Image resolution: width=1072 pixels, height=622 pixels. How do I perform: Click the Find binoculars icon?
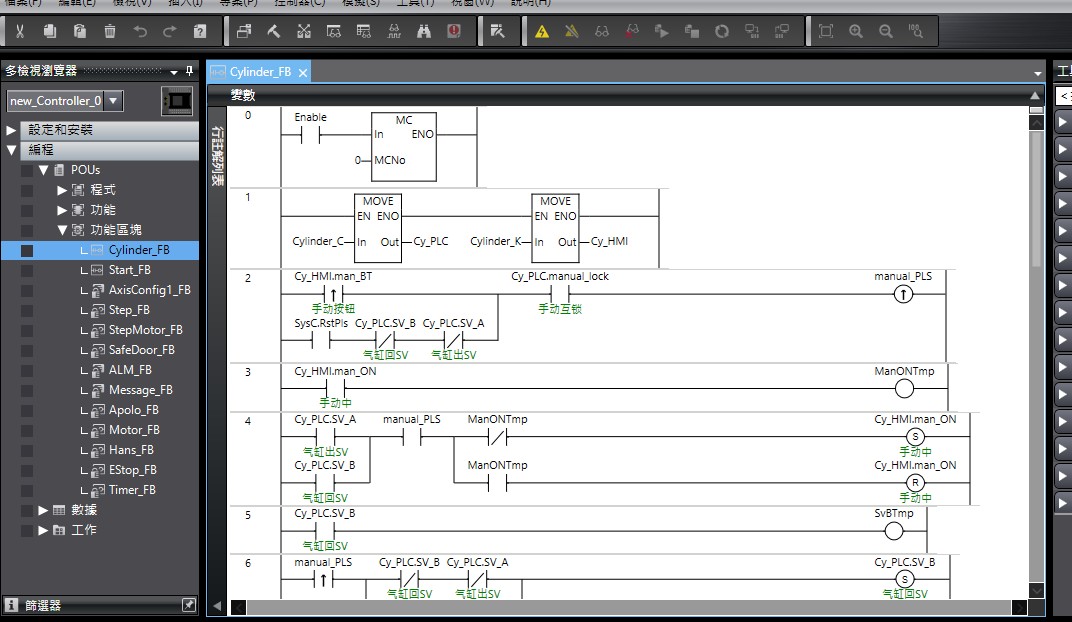424,32
